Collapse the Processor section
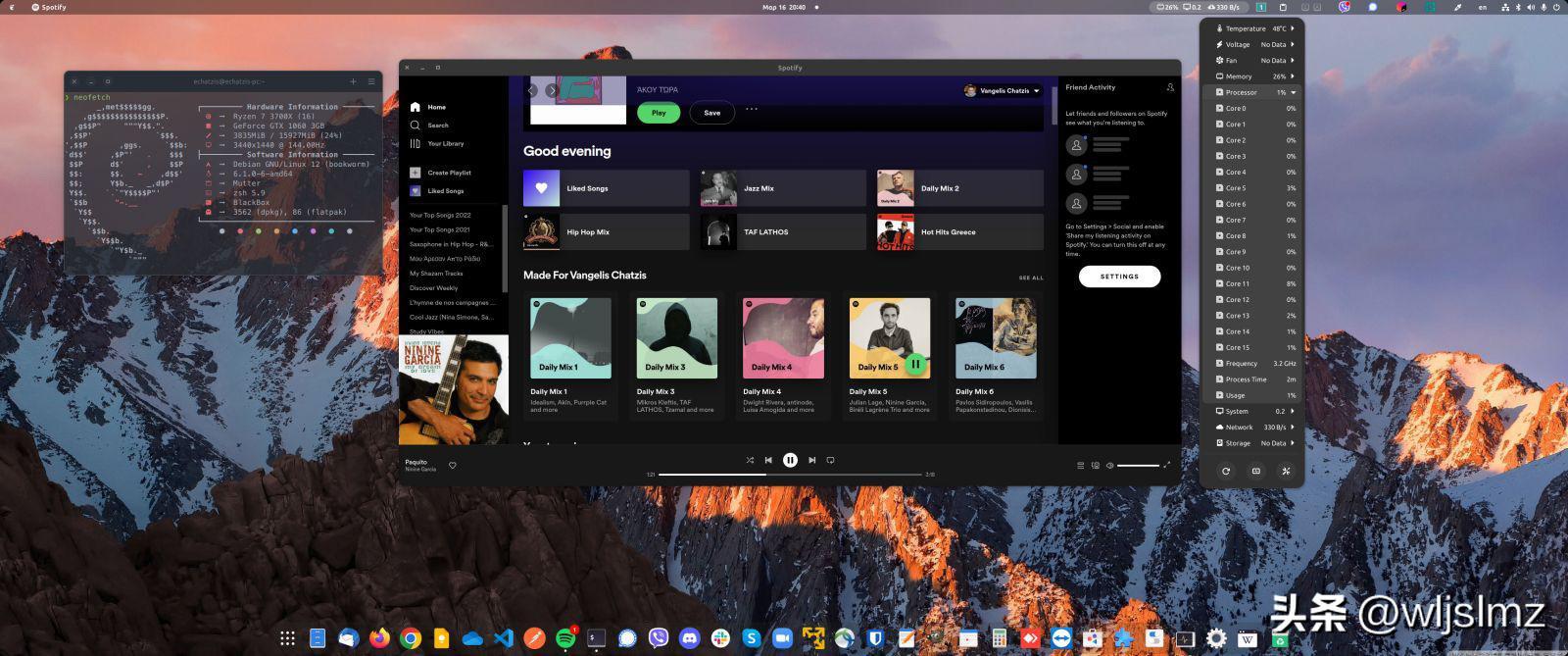Viewport: 1568px width, 656px height. point(1293,92)
